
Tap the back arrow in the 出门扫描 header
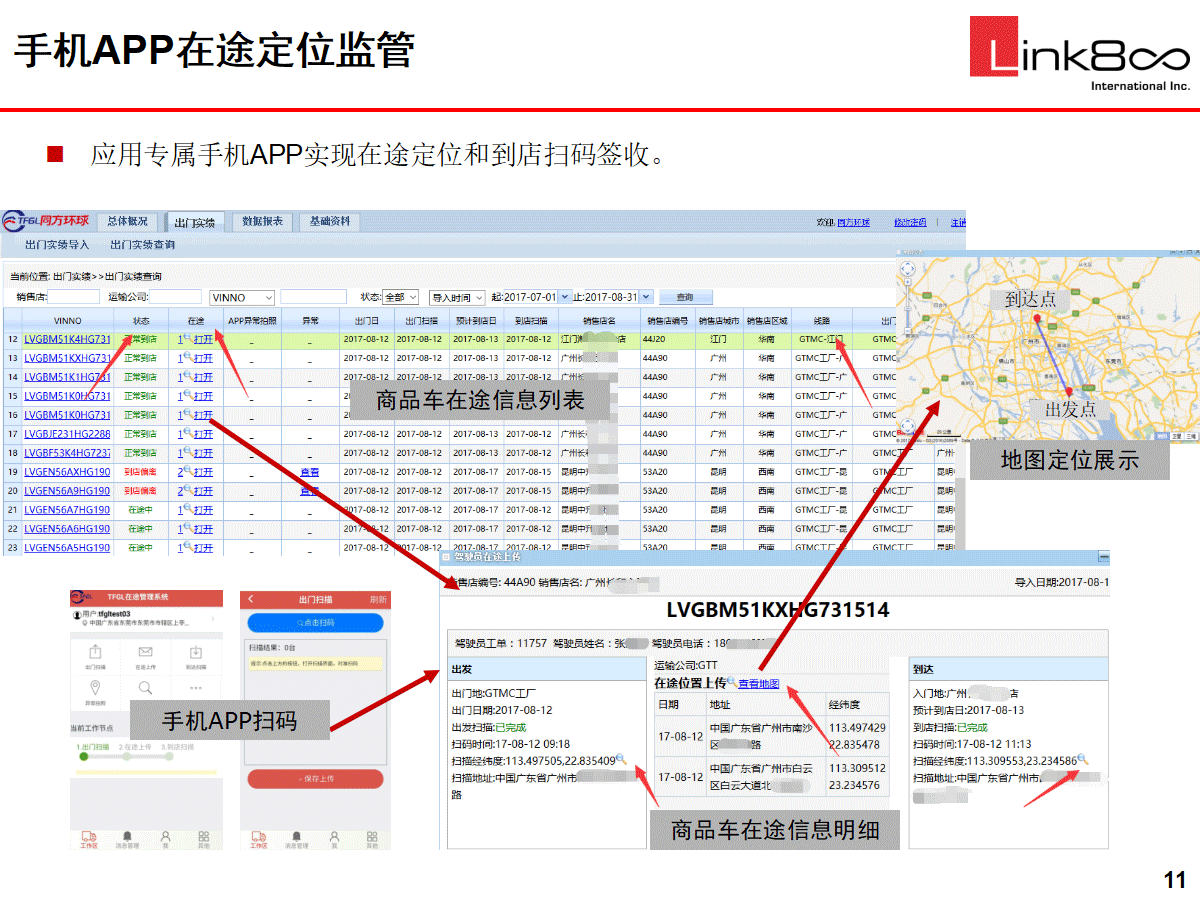click(251, 599)
